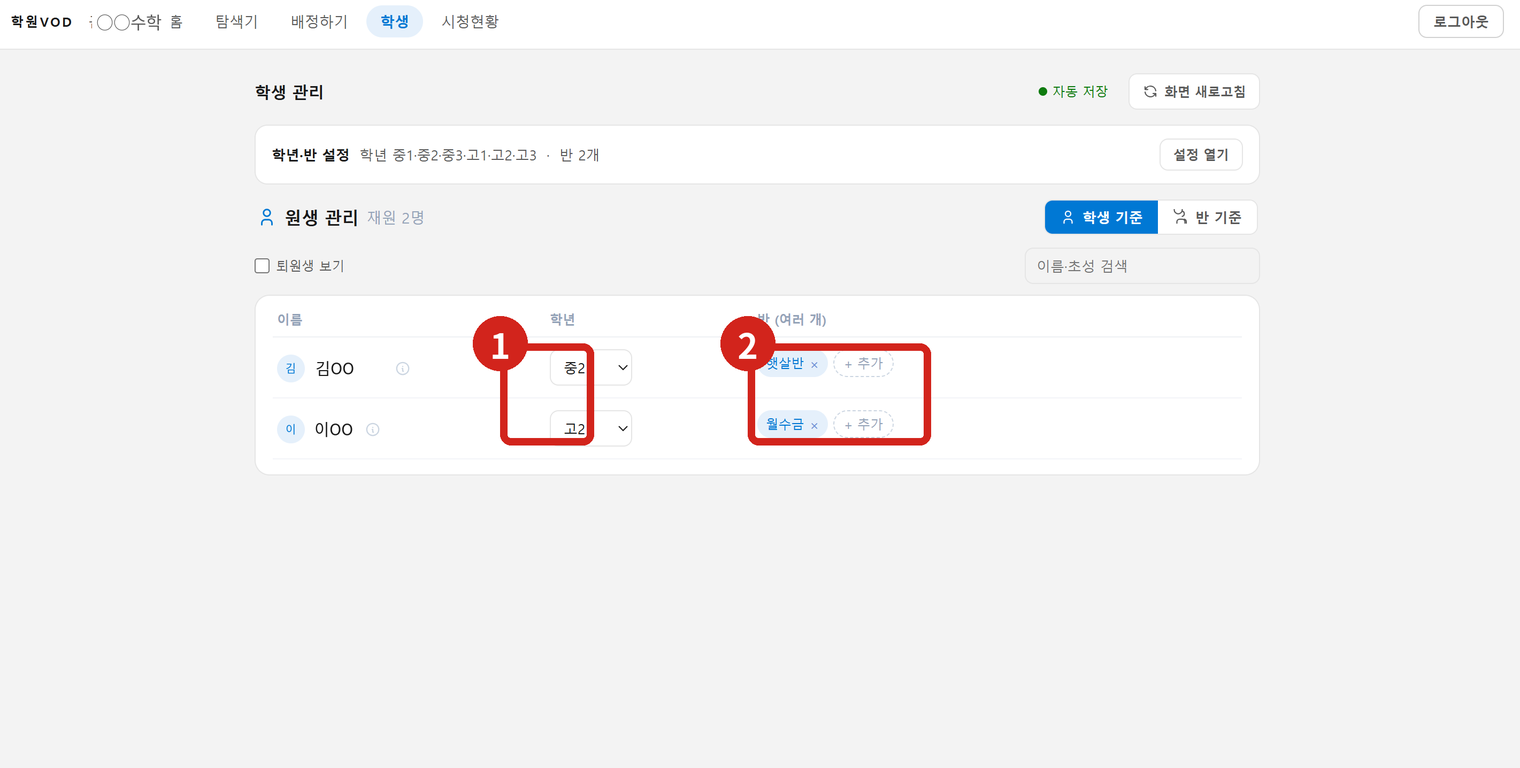Focus the 이름·초성 검색 field

1142,266
